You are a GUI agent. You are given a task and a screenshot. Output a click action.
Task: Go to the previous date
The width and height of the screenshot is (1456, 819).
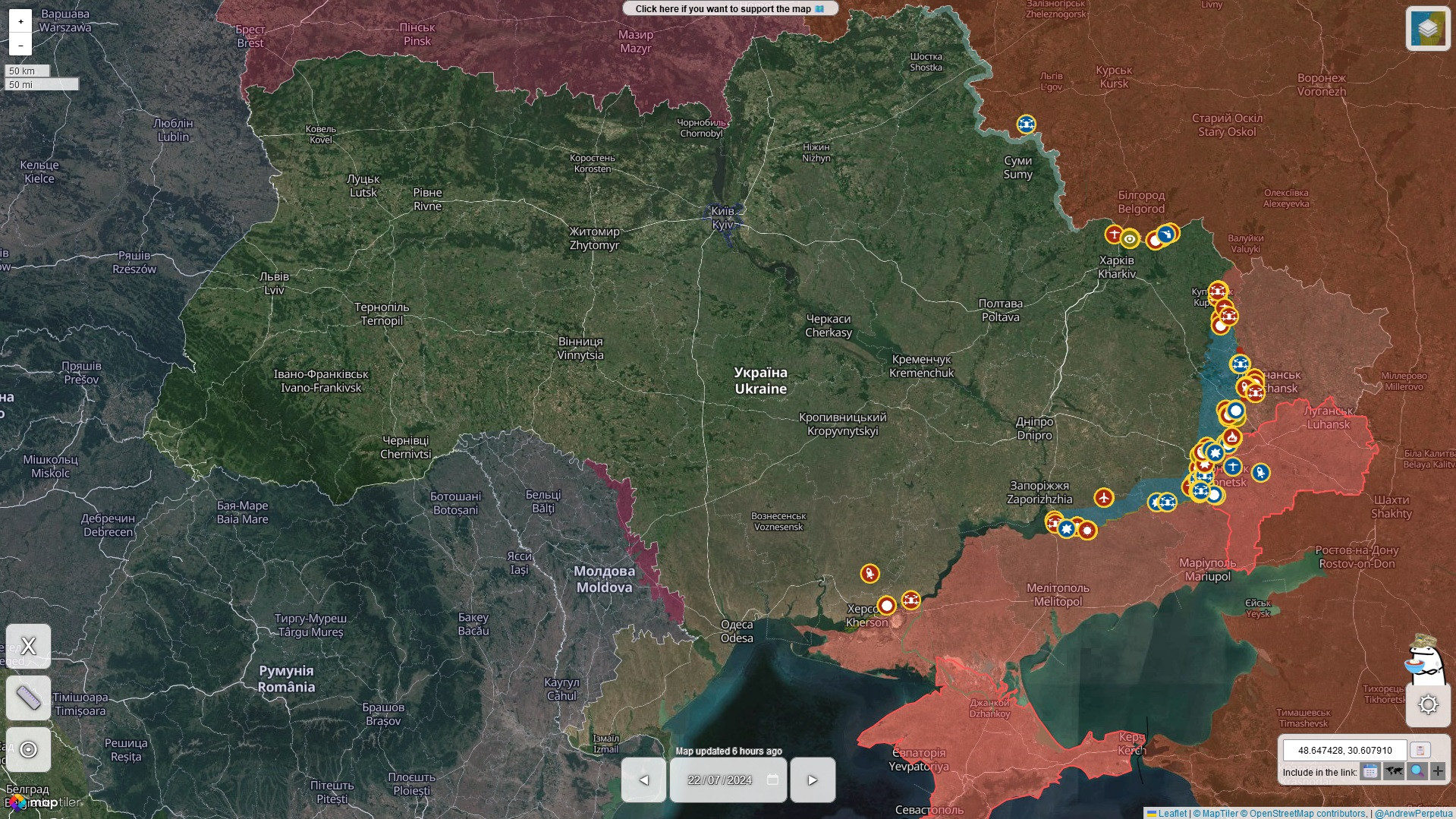coord(643,780)
